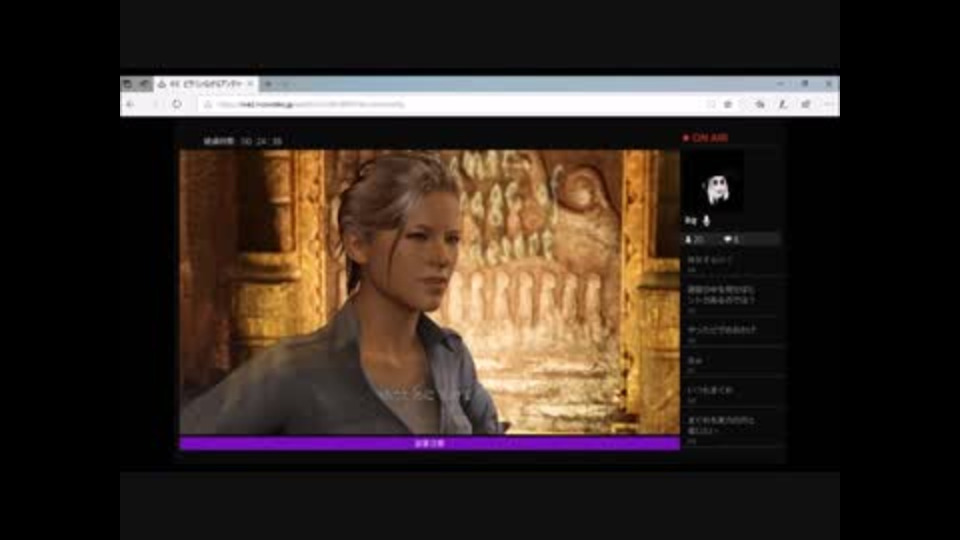Image resolution: width=960 pixels, height=540 pixels.
Task: Maximize the browser window
Action: [x=804, y=84]
